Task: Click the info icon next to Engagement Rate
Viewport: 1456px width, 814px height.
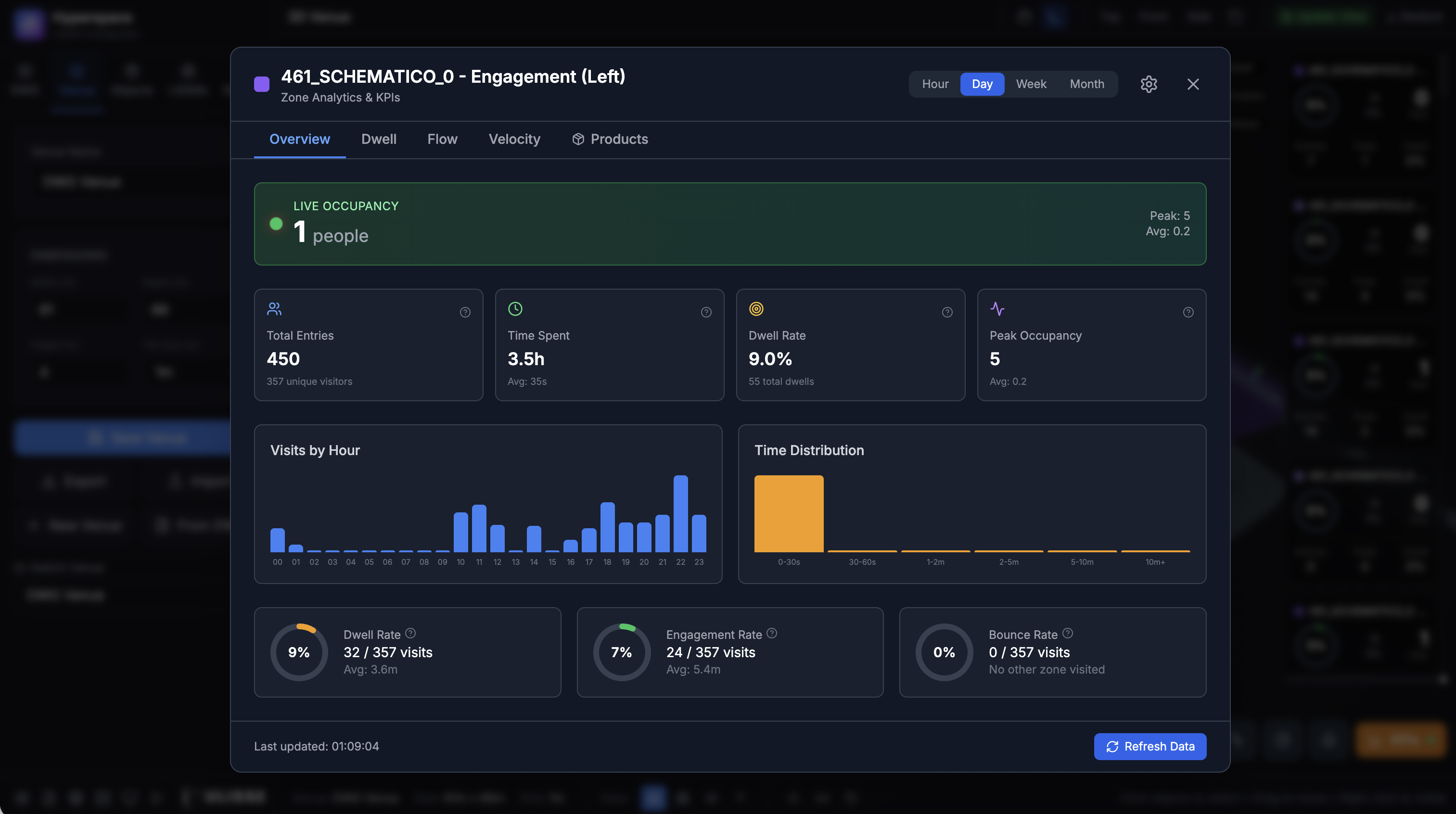Action: click(773, 634)
